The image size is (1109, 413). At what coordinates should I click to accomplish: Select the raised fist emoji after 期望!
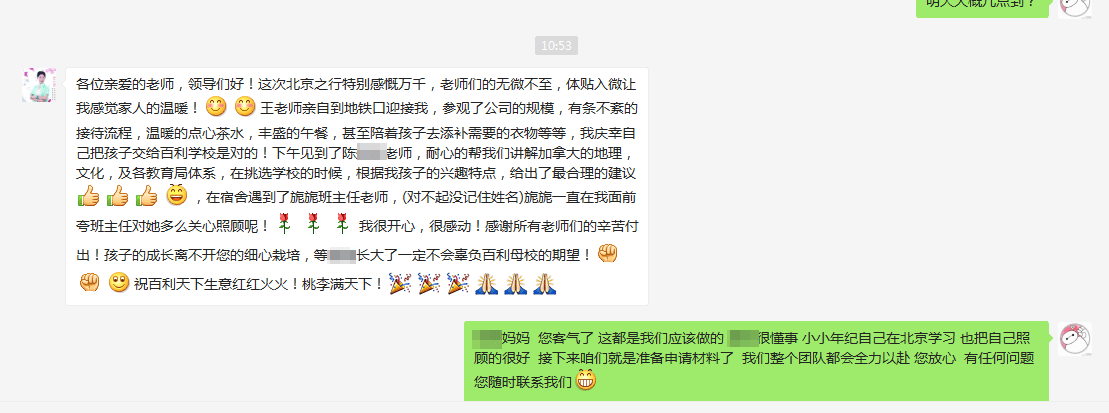tap(608, 254)
